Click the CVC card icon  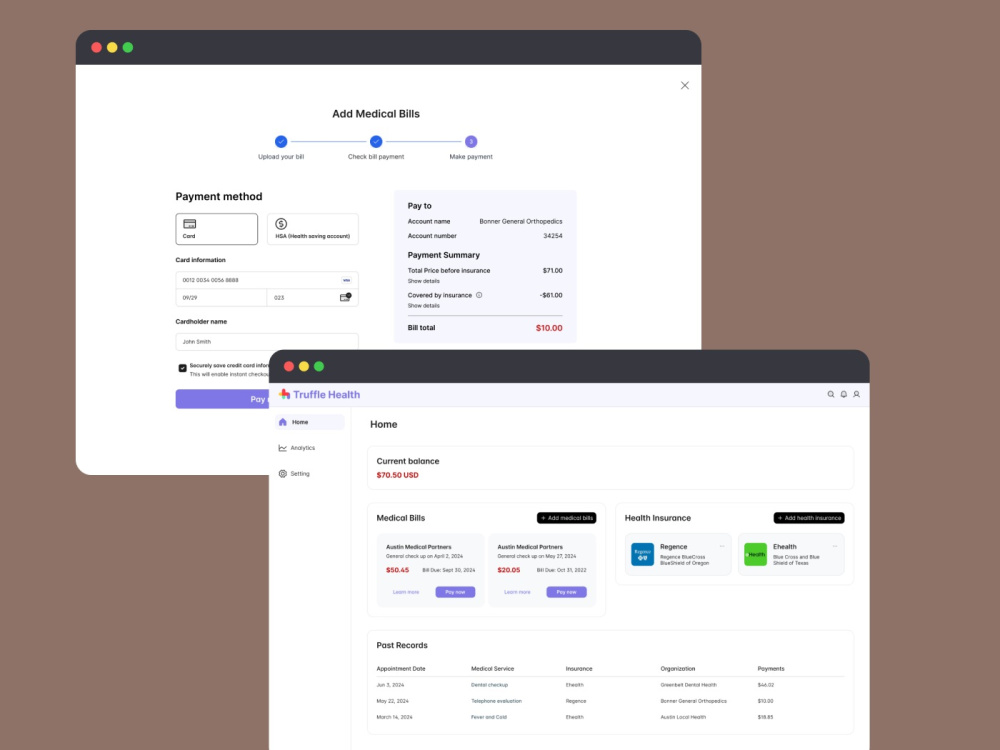pyautogui.click(x=345, y=297)
